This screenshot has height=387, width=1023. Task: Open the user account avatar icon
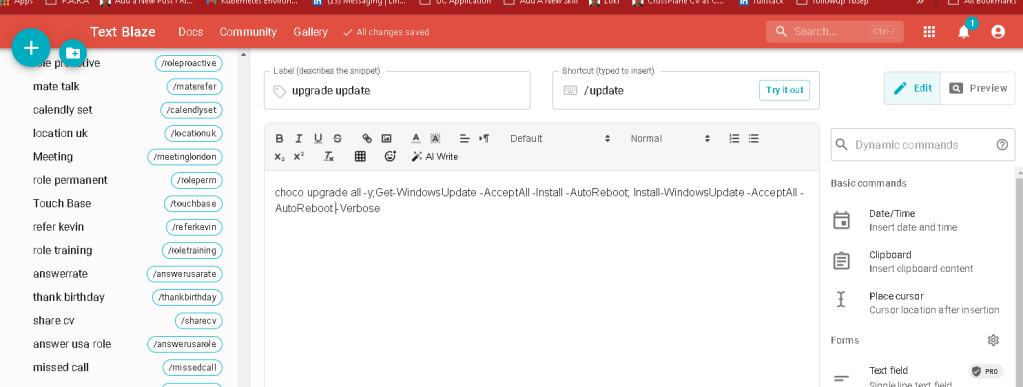(998, 31)
